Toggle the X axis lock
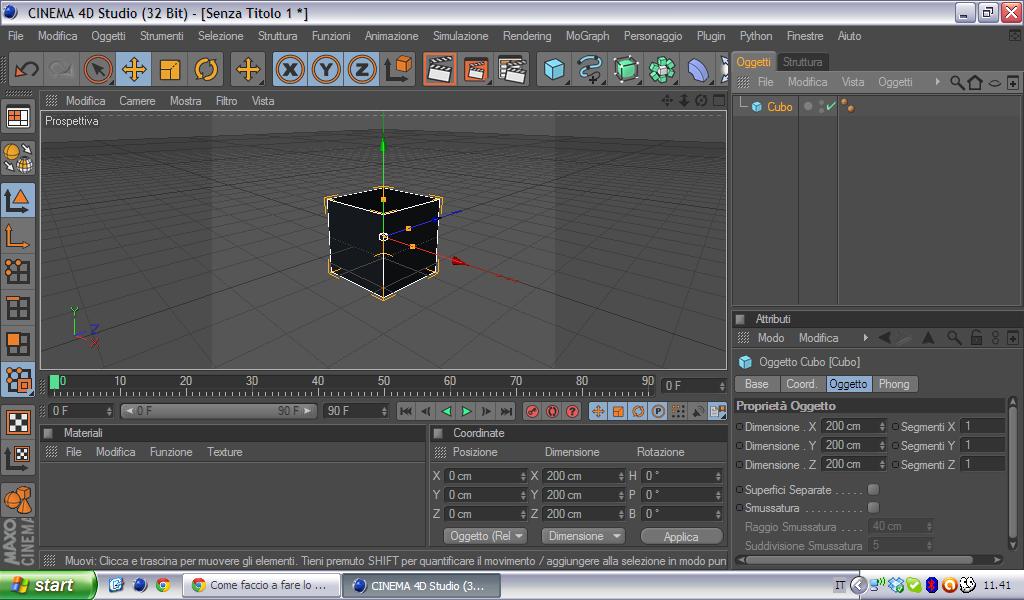This screenshot has width=1024, height=600. coord(290,69)
